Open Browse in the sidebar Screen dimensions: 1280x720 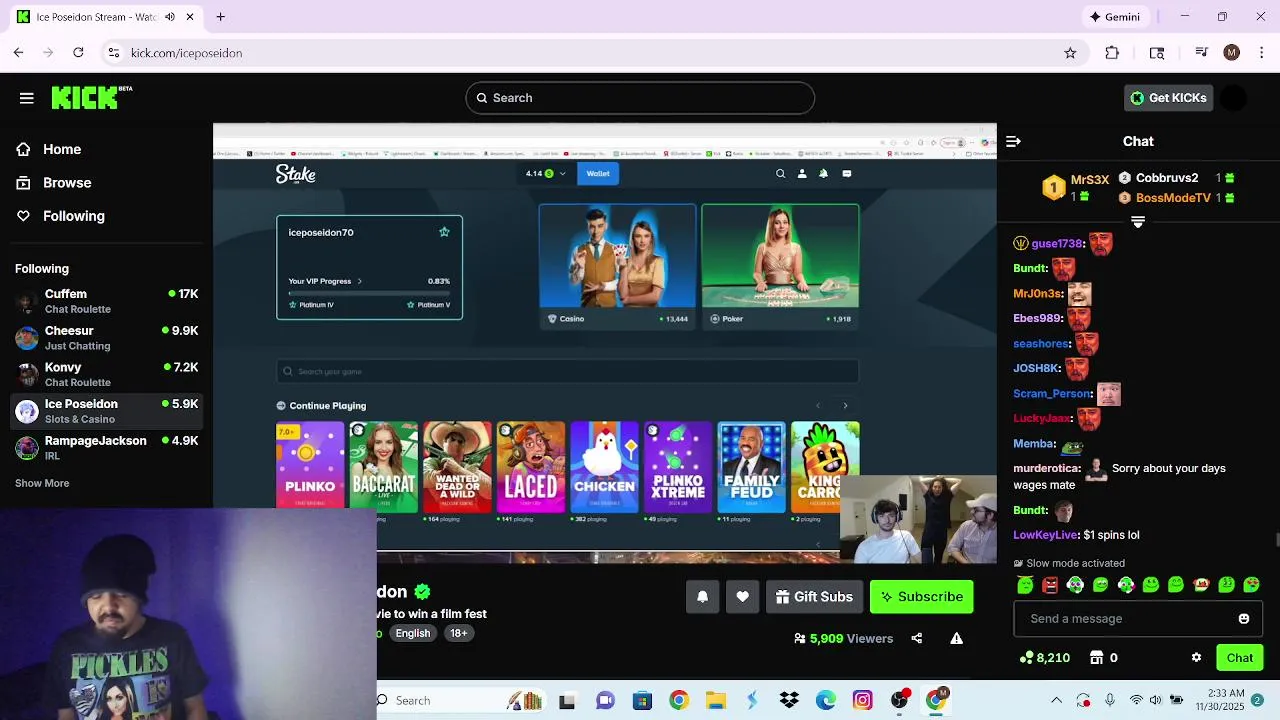(55, 183)
